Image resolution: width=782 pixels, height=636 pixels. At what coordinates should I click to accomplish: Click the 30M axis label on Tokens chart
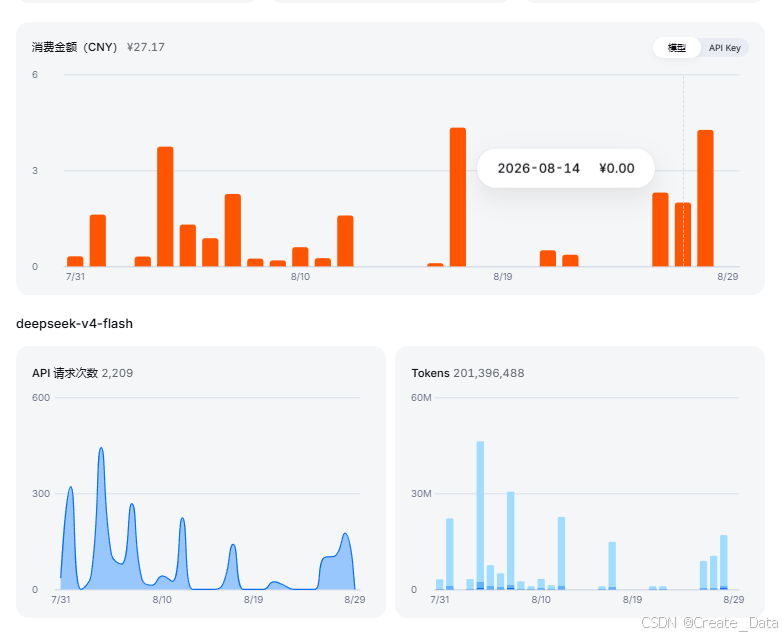(421, 493)
